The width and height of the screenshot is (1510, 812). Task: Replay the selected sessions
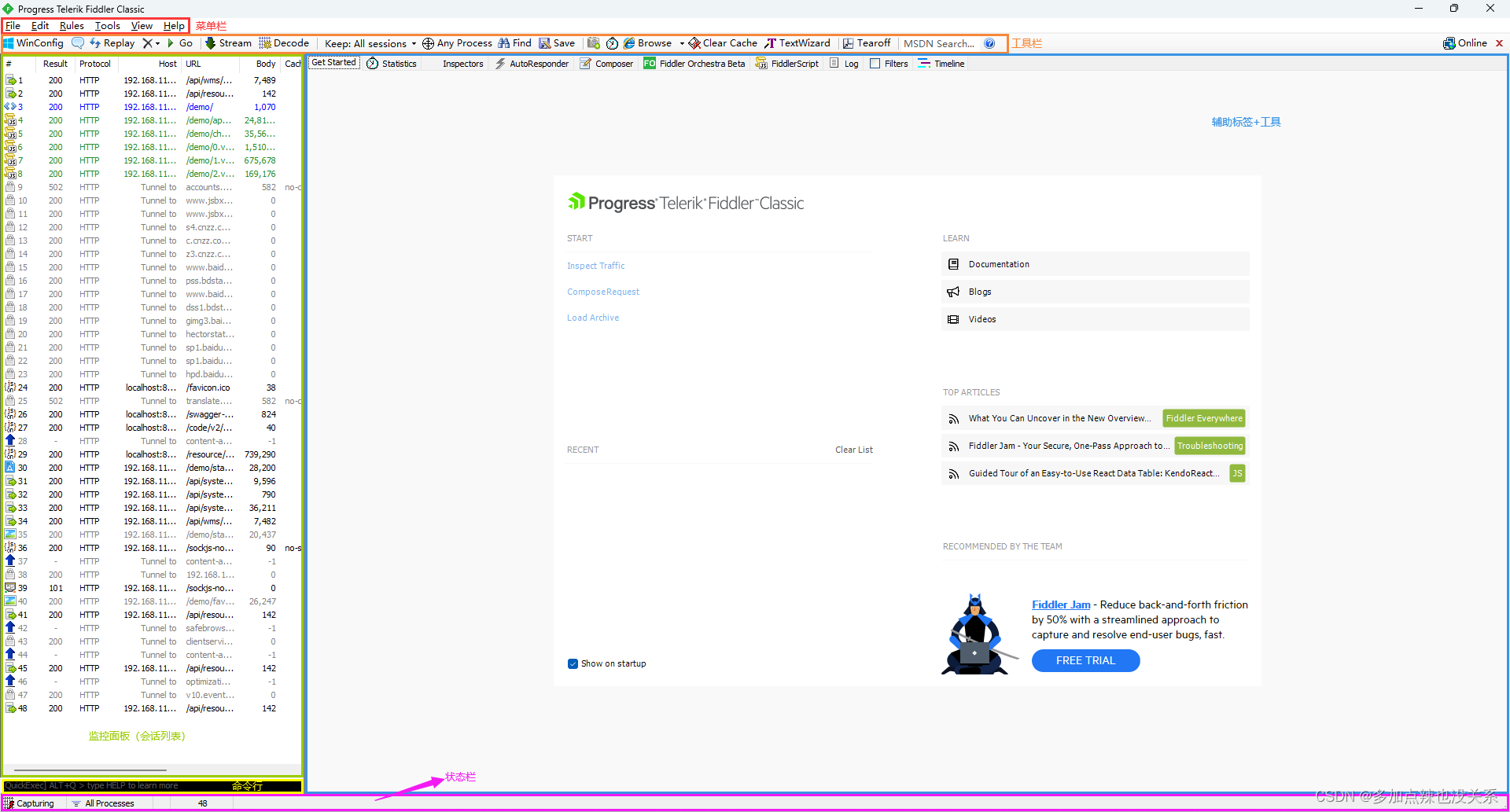pos(112,43)
